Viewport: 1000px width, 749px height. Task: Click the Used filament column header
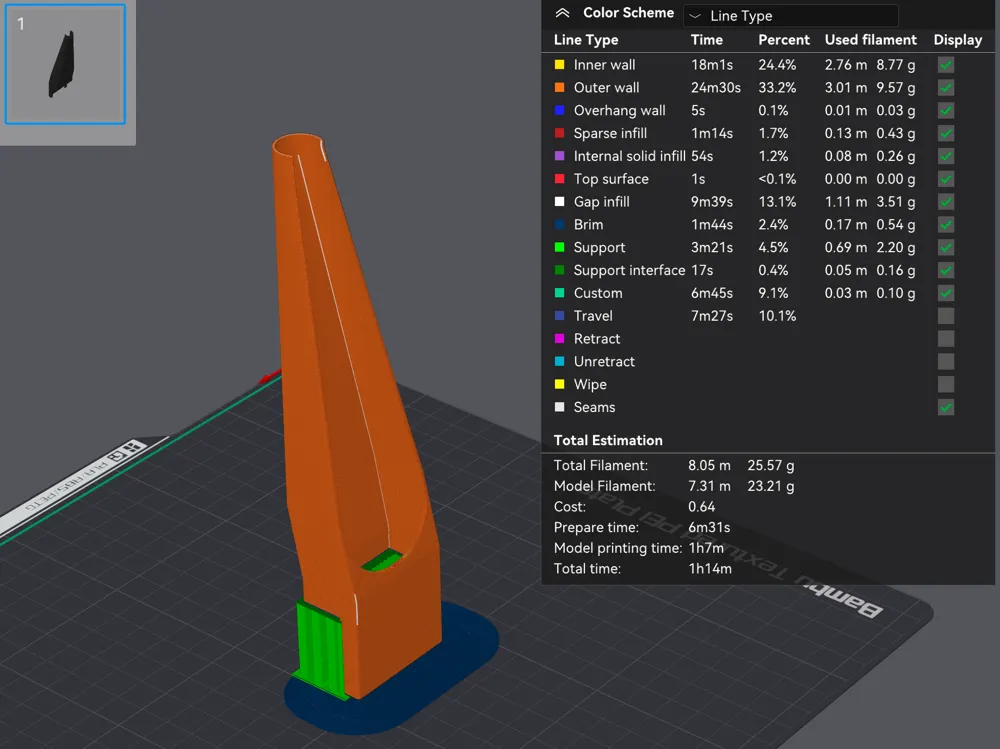(871, 40)
